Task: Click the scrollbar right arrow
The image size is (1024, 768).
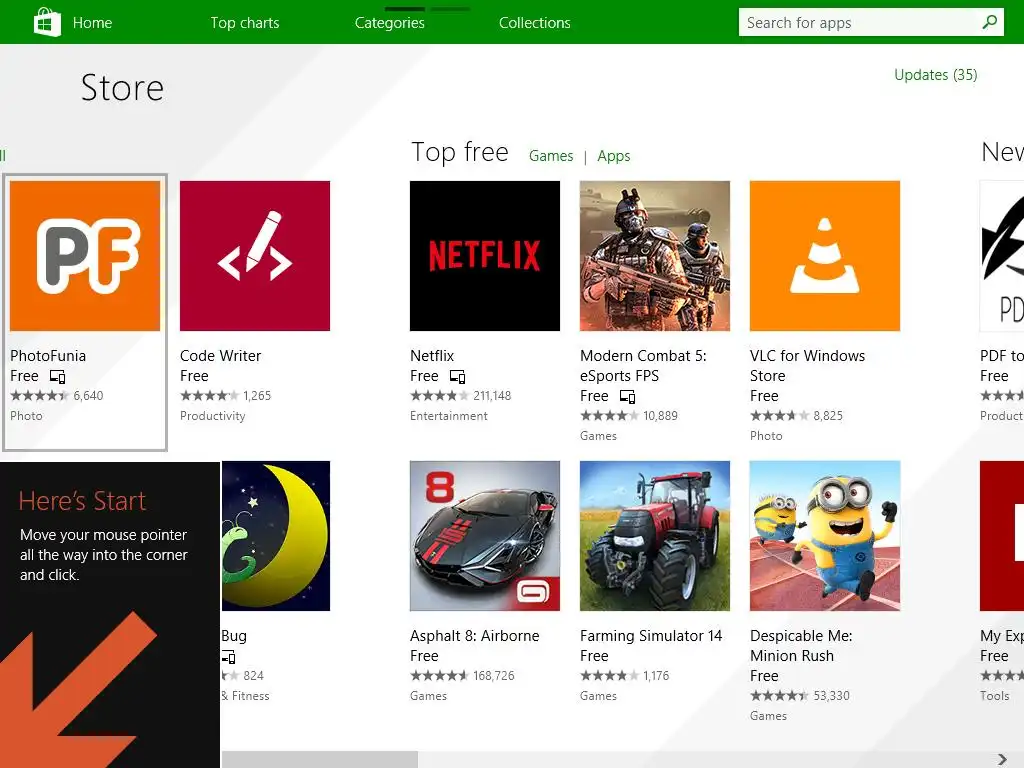Action: point(1002,760)
